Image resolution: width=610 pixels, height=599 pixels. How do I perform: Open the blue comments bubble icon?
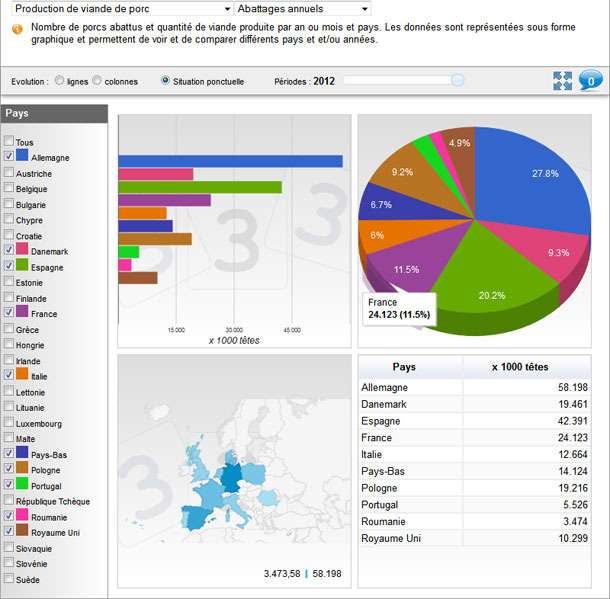click(x=589, y=81)
